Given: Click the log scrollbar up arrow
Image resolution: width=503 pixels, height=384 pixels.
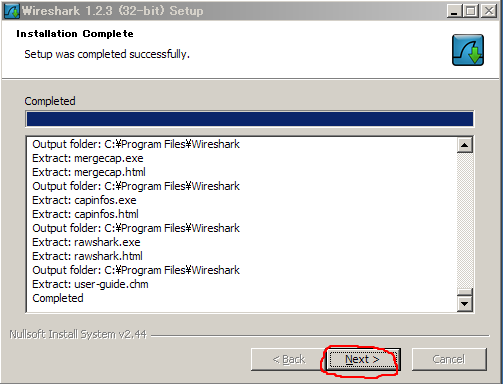Looking at the screenshot, I should tap(465, 145).
